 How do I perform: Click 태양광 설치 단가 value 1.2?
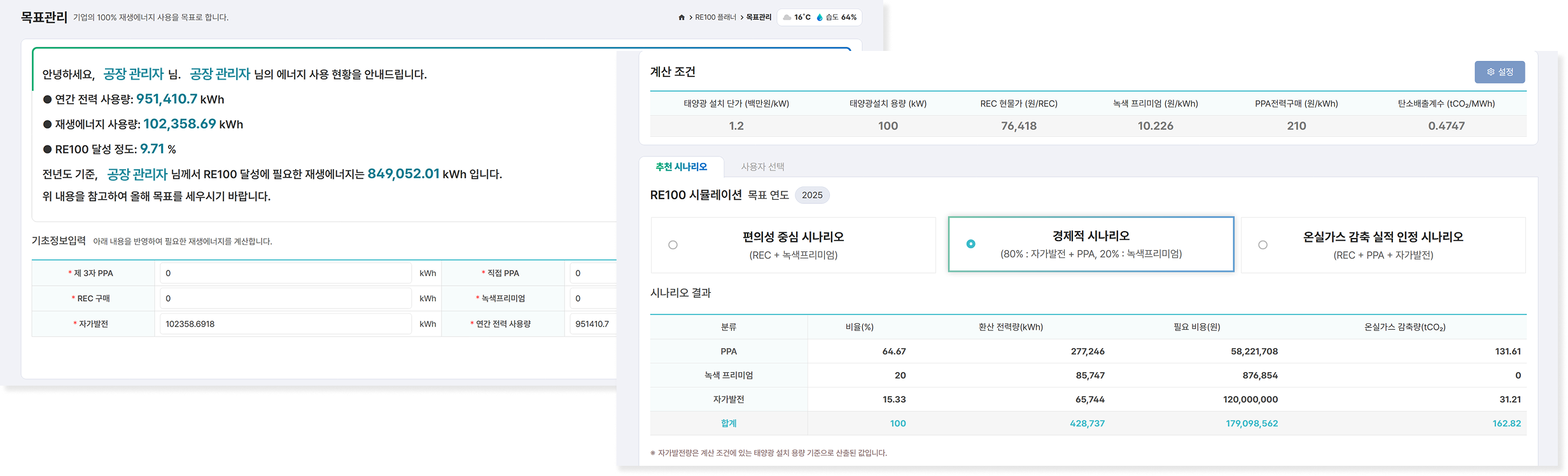pyautogui.click(x=736, y=126)
